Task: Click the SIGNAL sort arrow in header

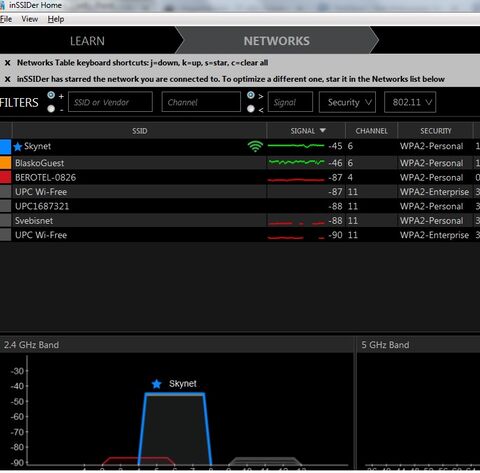Action: (x=322, y=131)
